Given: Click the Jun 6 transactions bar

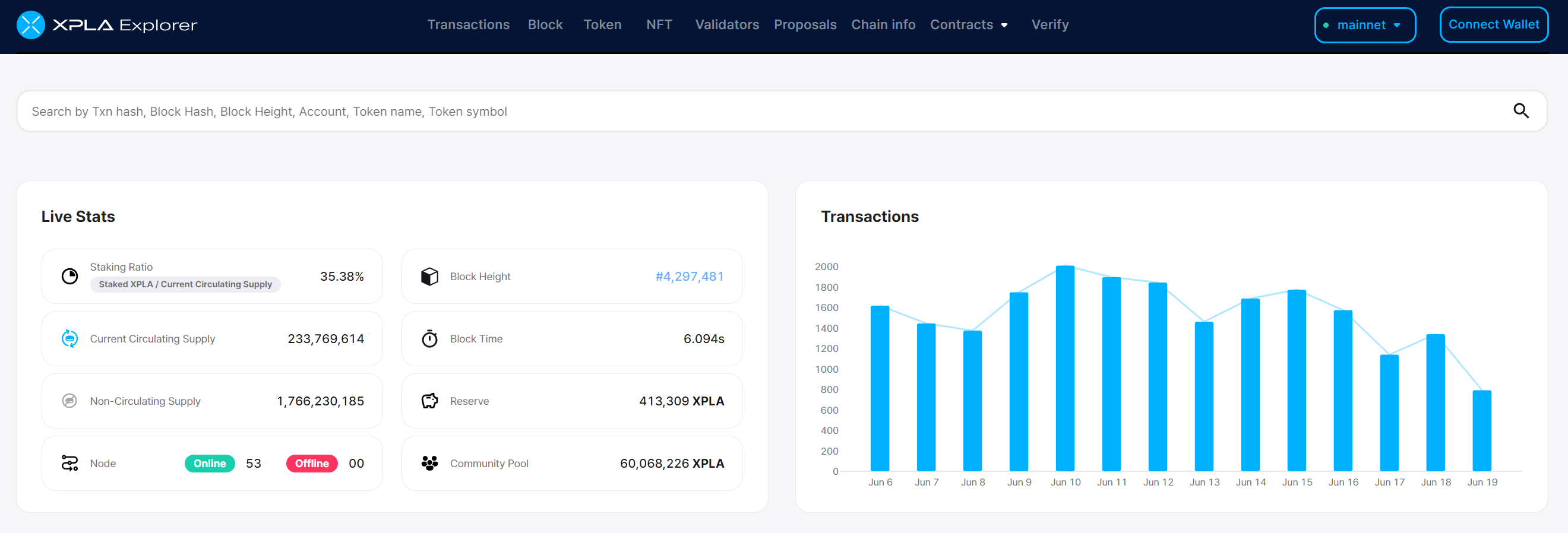Looking at the screenshot, I should pos(880,388).
